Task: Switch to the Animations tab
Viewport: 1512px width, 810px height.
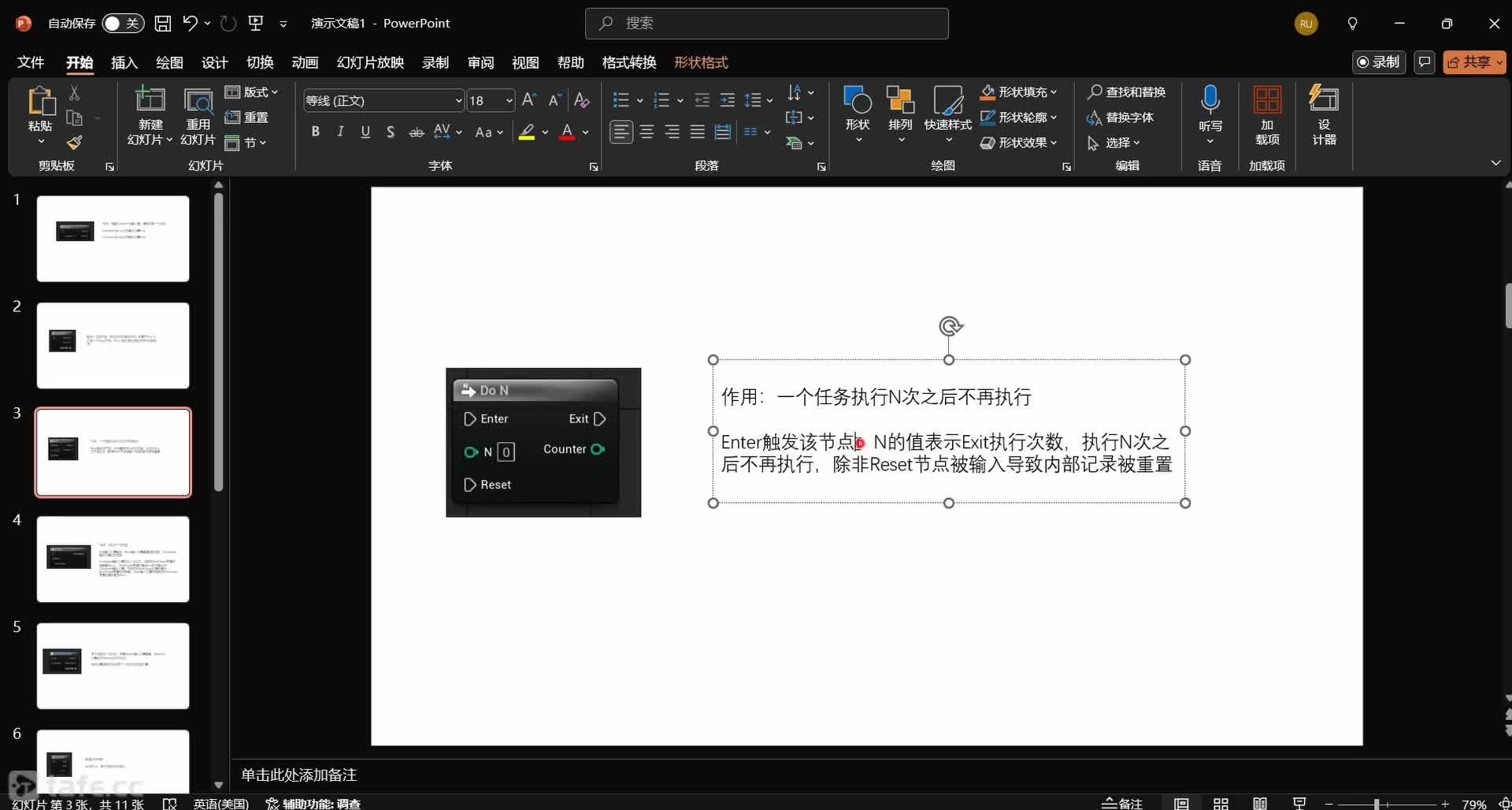Action: click(305, 62)
